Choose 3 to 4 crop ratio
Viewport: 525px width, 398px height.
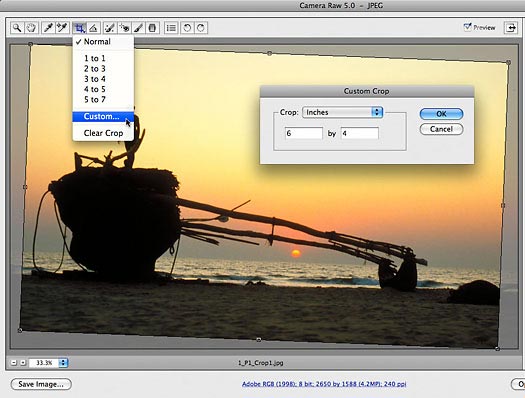[103, 79]
